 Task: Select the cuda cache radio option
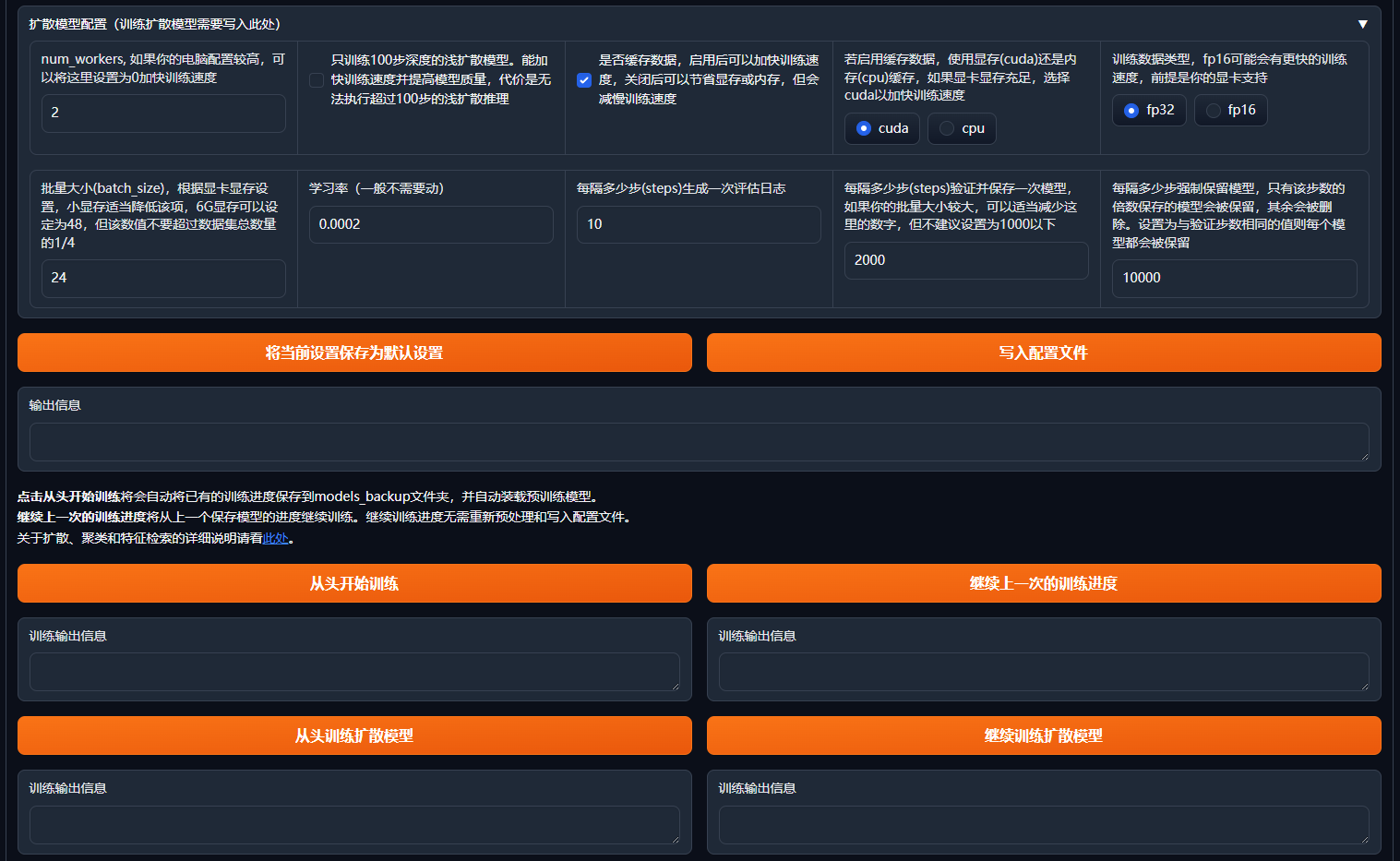[864, 128]
